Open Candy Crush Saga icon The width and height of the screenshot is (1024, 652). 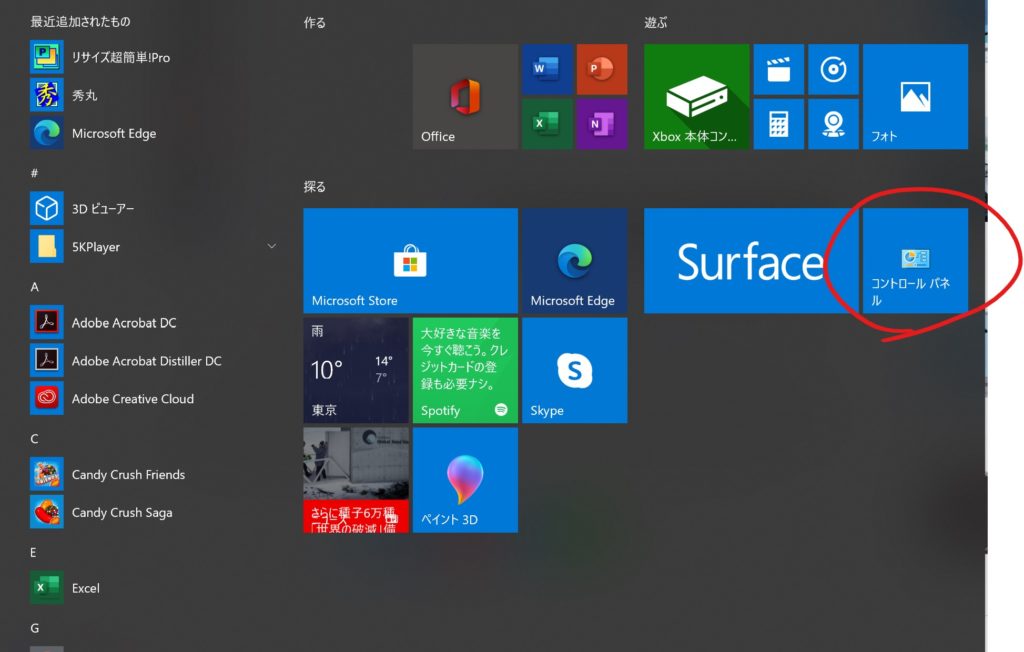(x=46, y=512)
